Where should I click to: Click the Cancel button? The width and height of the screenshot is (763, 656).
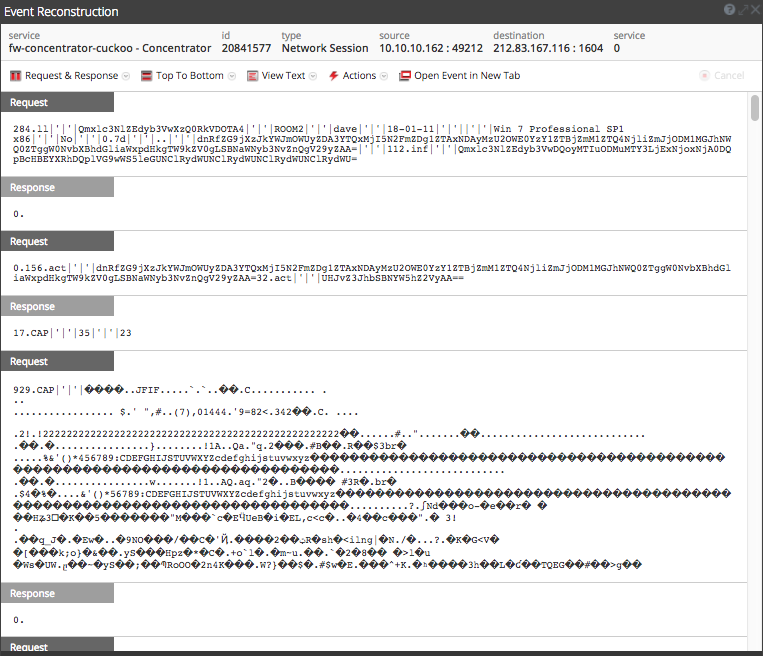pos(722,75)
